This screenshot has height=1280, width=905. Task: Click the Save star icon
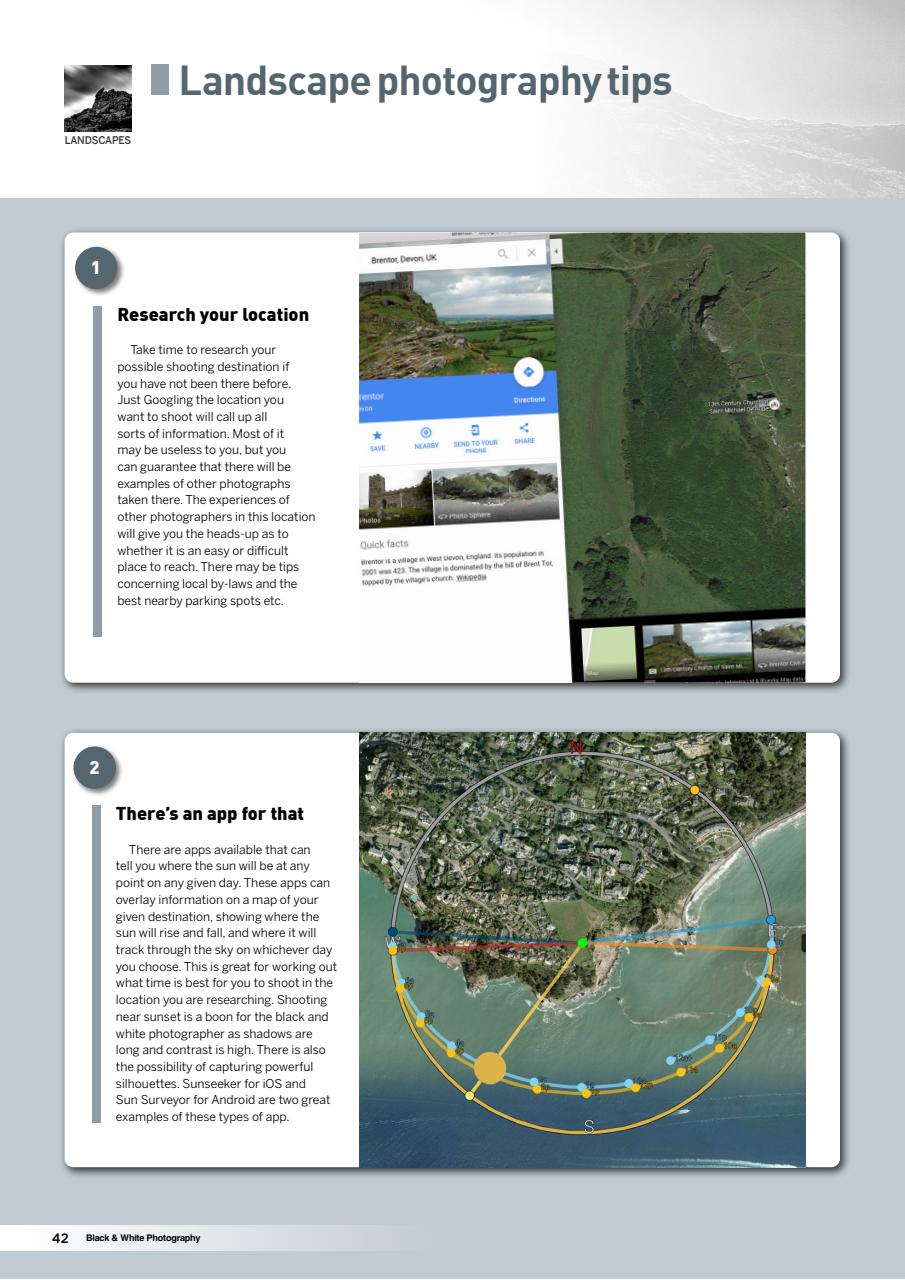click(377, 437)
